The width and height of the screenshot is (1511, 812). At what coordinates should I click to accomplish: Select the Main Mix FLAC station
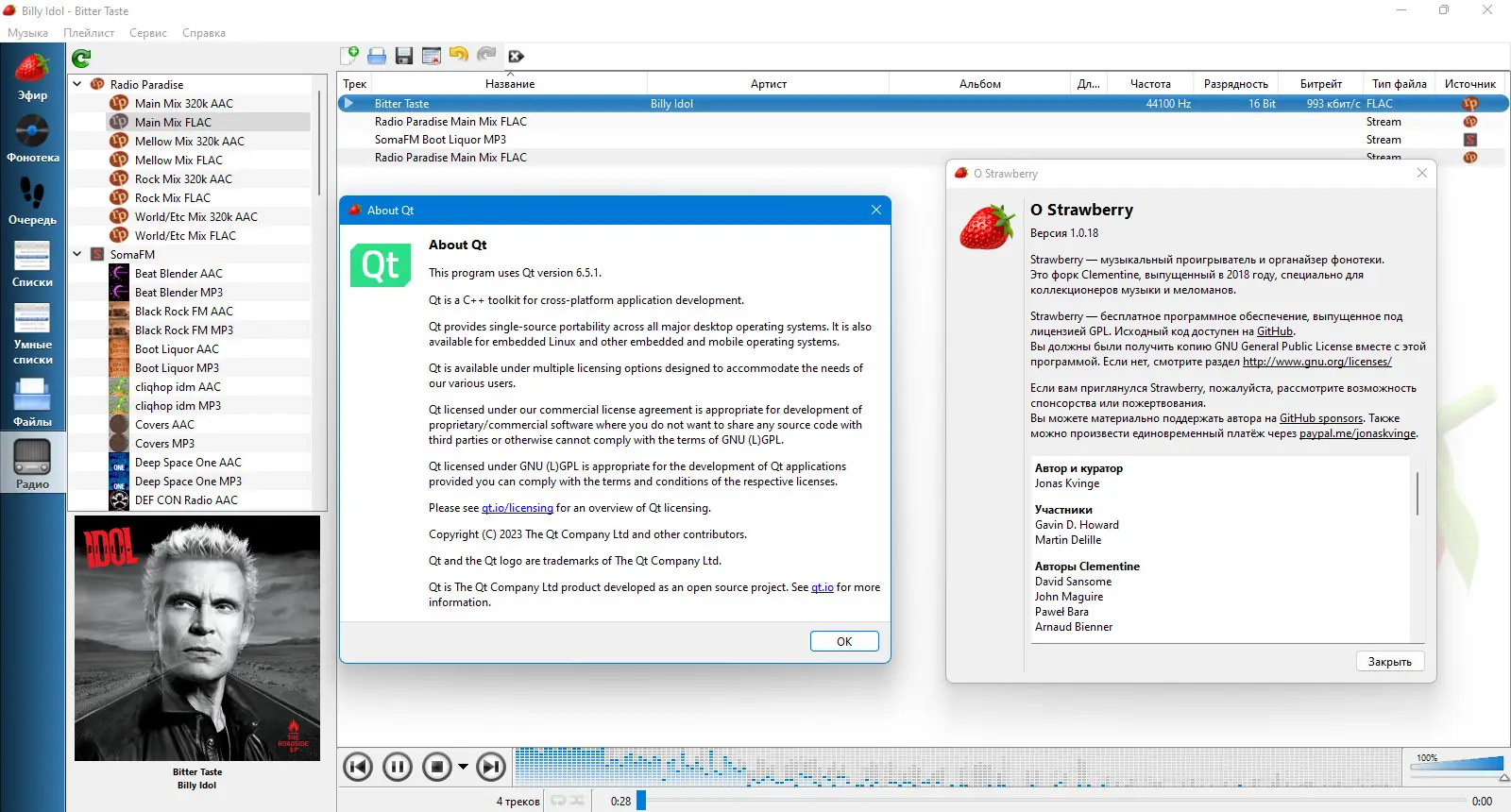[173, 122]
